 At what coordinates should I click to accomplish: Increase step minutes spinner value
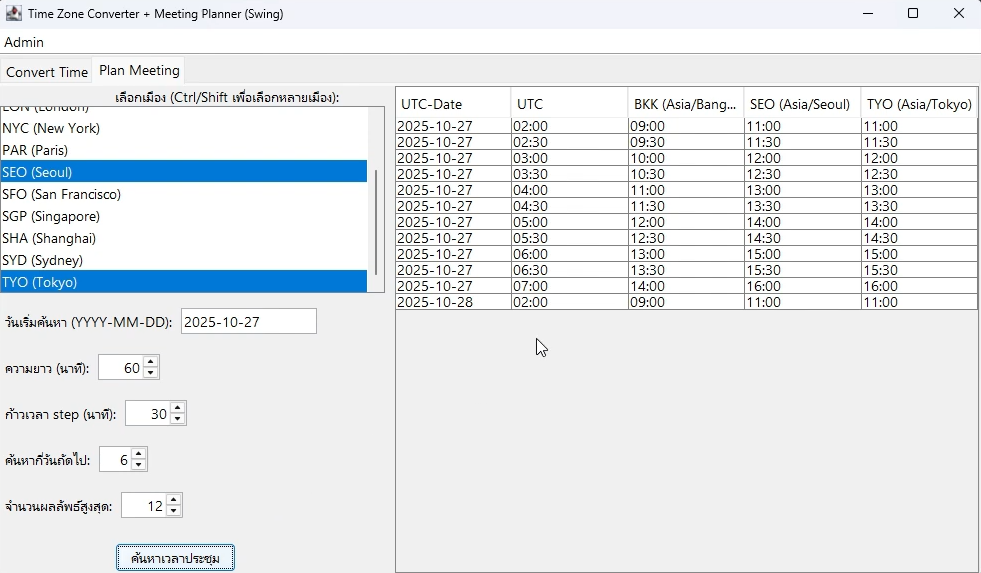click(x=177, y=408)
